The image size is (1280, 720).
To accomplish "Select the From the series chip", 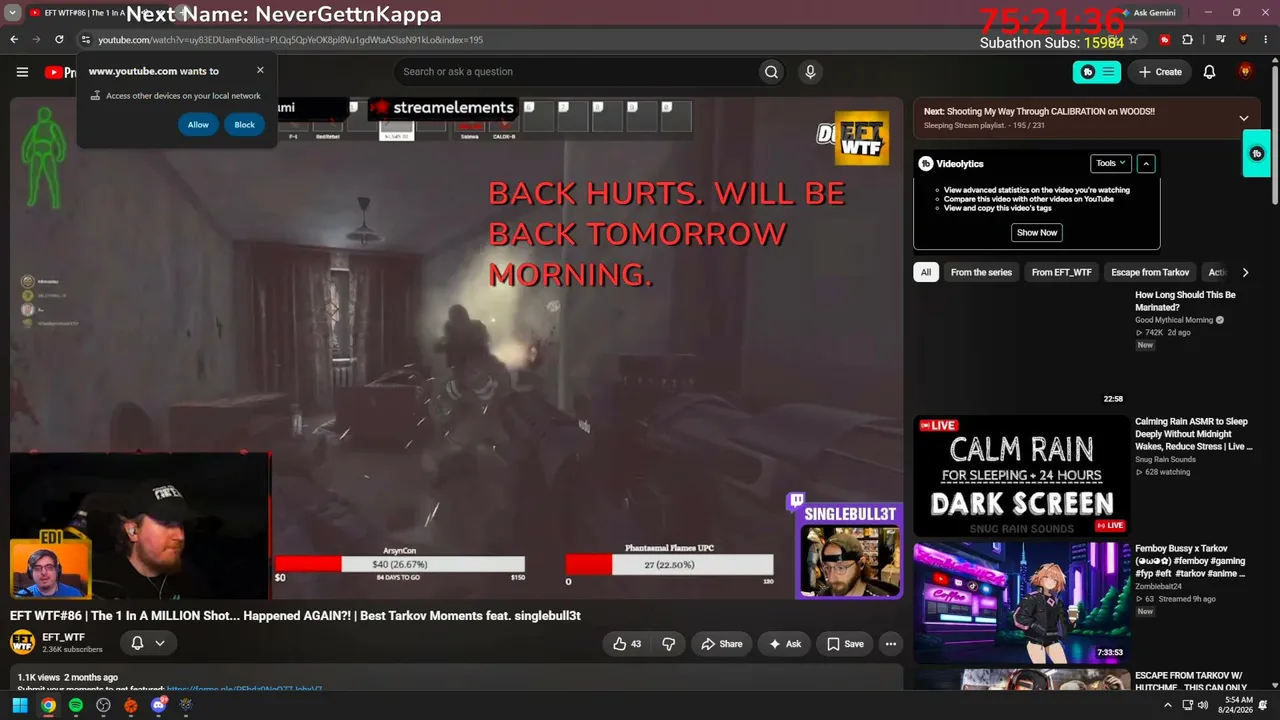I will pos(981,272).
